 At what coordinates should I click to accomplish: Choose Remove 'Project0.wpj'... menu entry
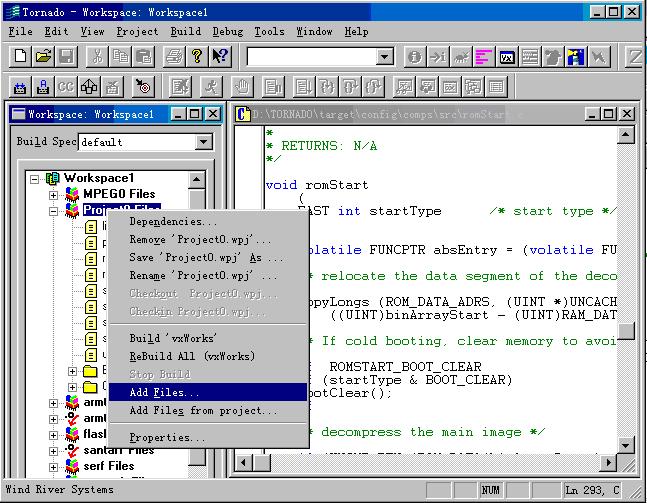tap(208, 239)
